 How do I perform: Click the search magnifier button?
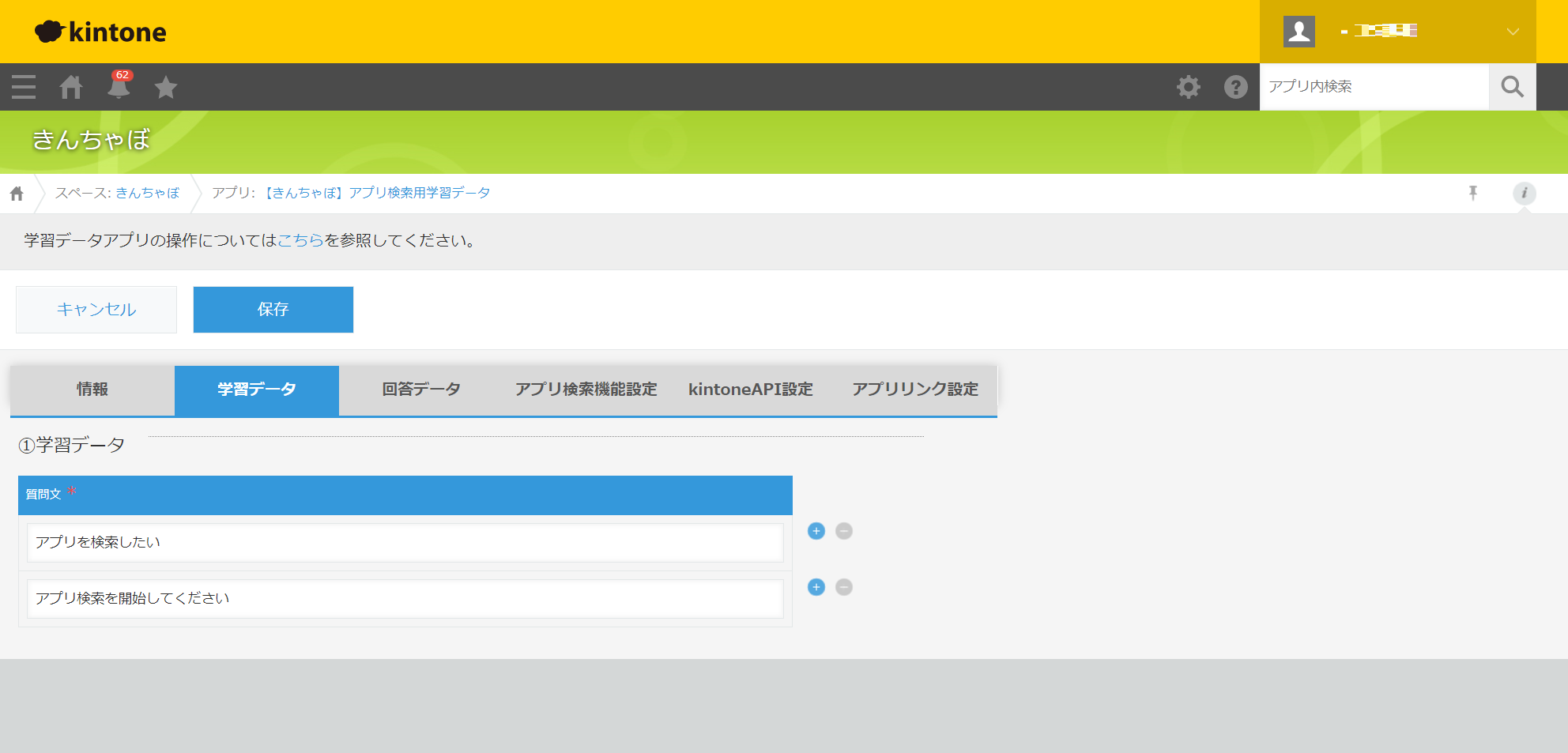coord(1512,87)
